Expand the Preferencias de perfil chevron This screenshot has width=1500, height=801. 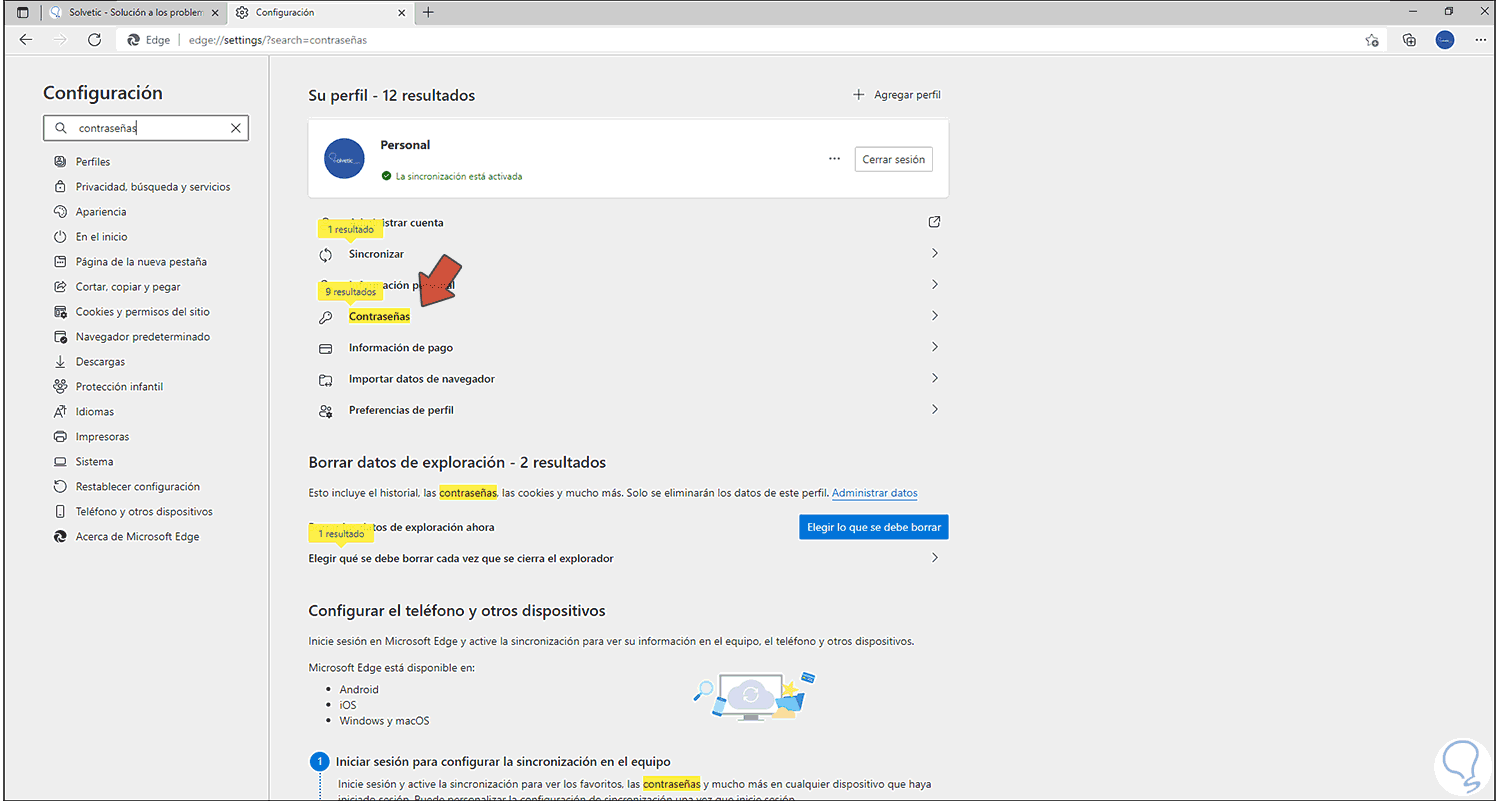click(934, 410)
